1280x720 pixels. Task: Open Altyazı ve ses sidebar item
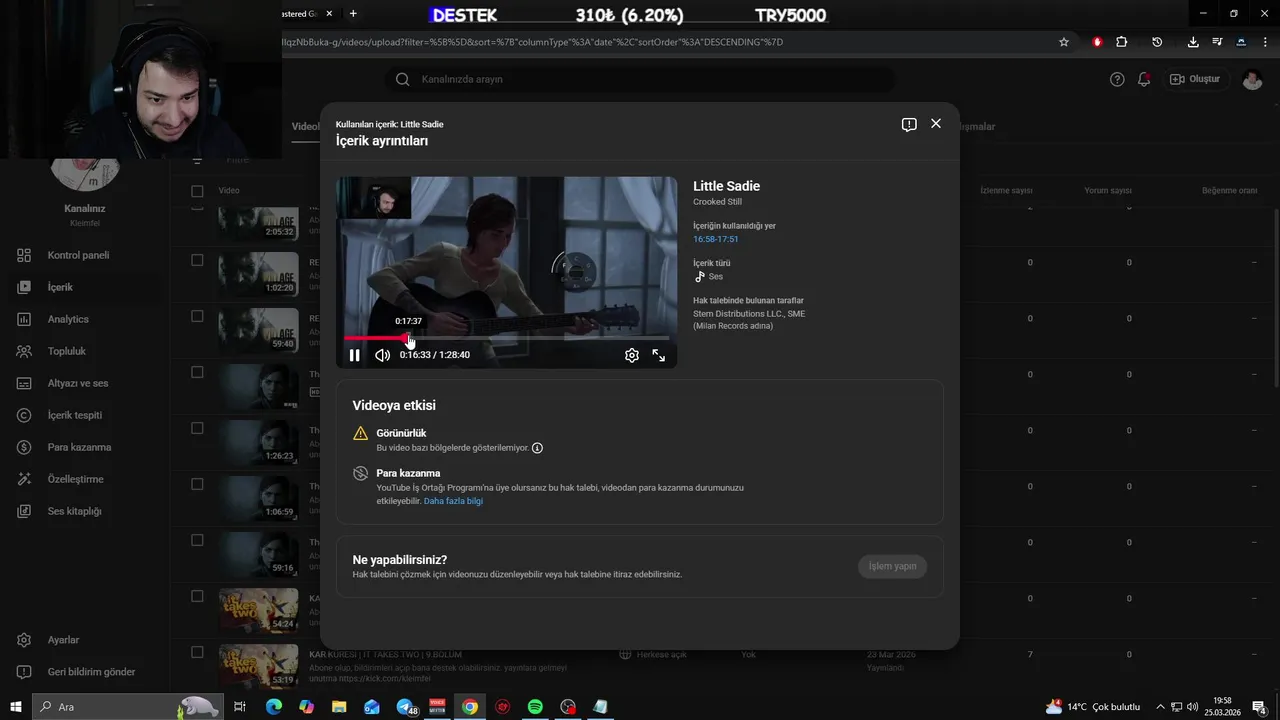click(x=78, y=383)
